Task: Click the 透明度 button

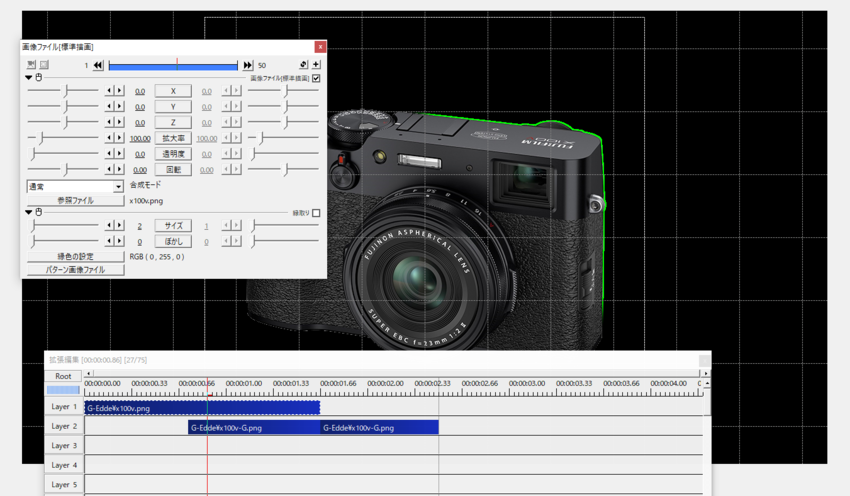Action: point(173,154)
